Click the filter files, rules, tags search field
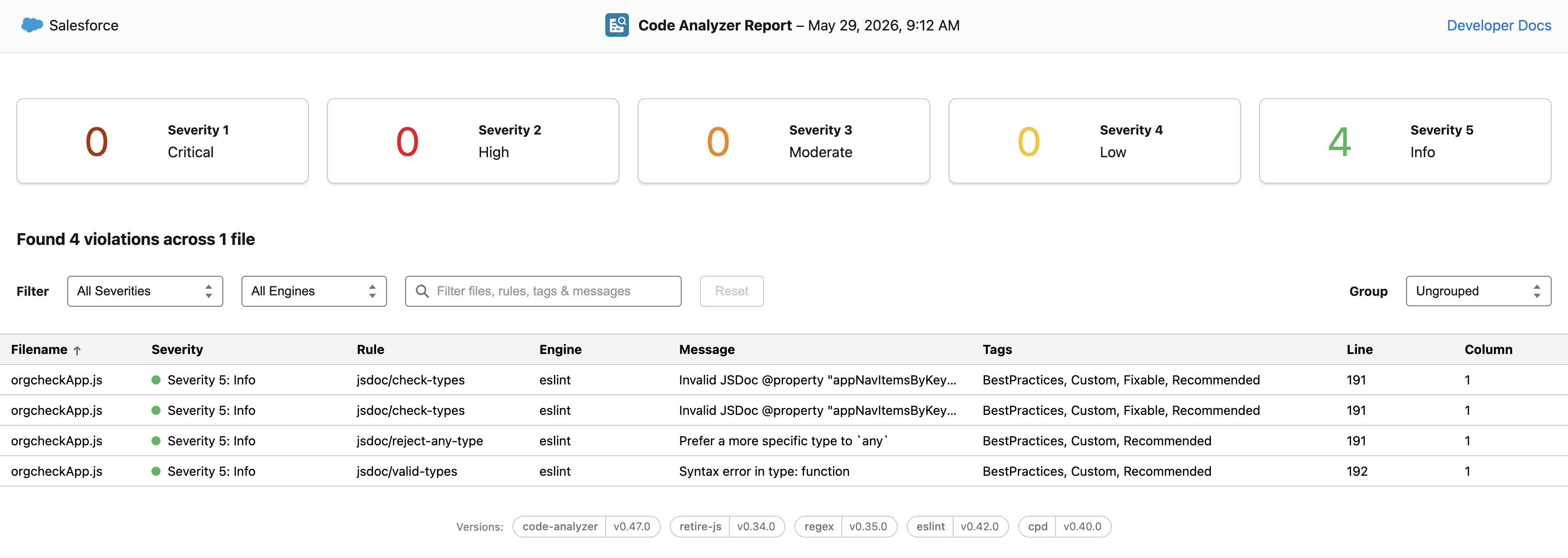The height and width of the screenshot is (558, 1568). [x=543, y=291]
